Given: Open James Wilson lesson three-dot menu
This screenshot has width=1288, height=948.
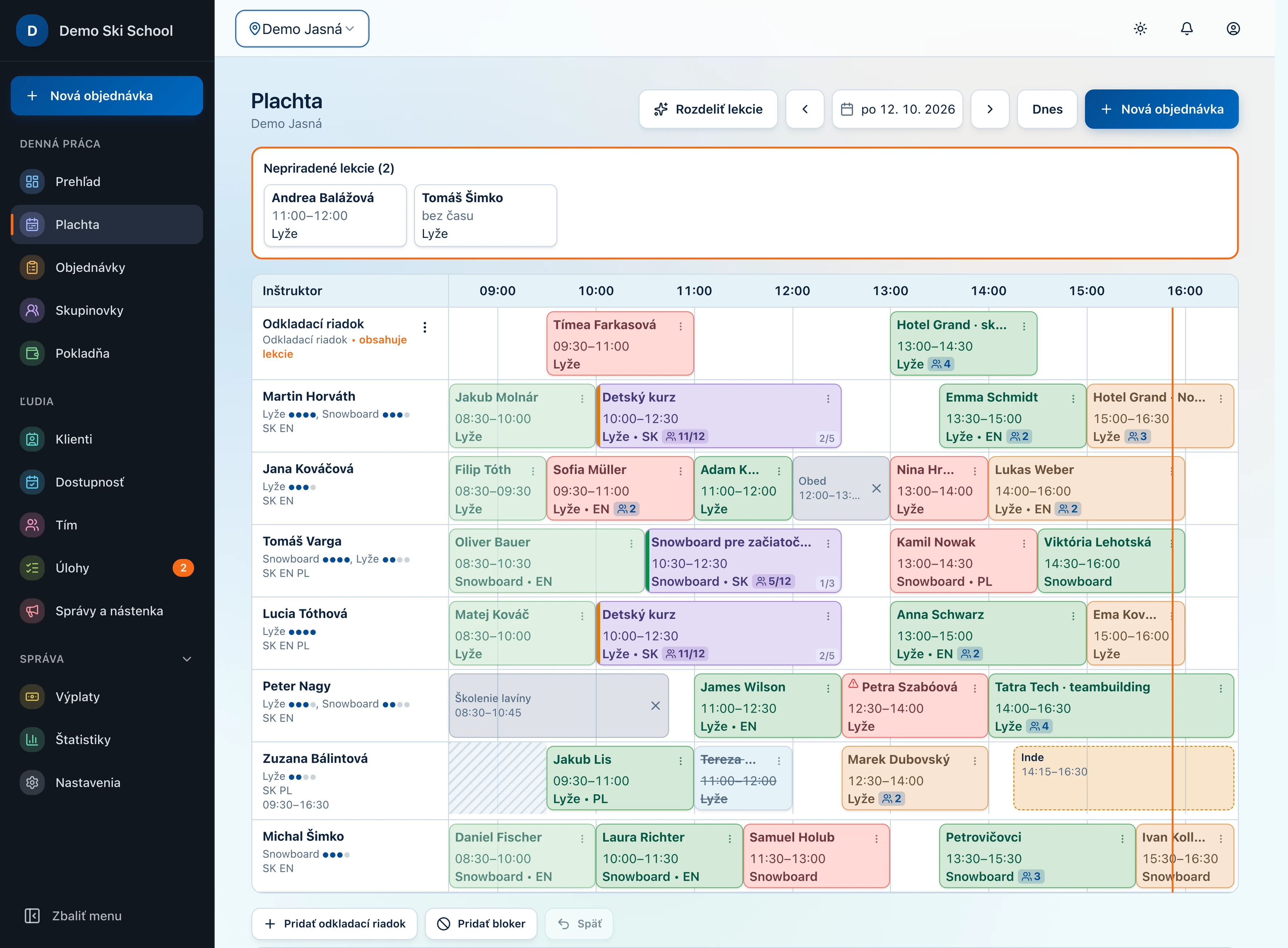Looking at the screenshot, I should 828,688.
